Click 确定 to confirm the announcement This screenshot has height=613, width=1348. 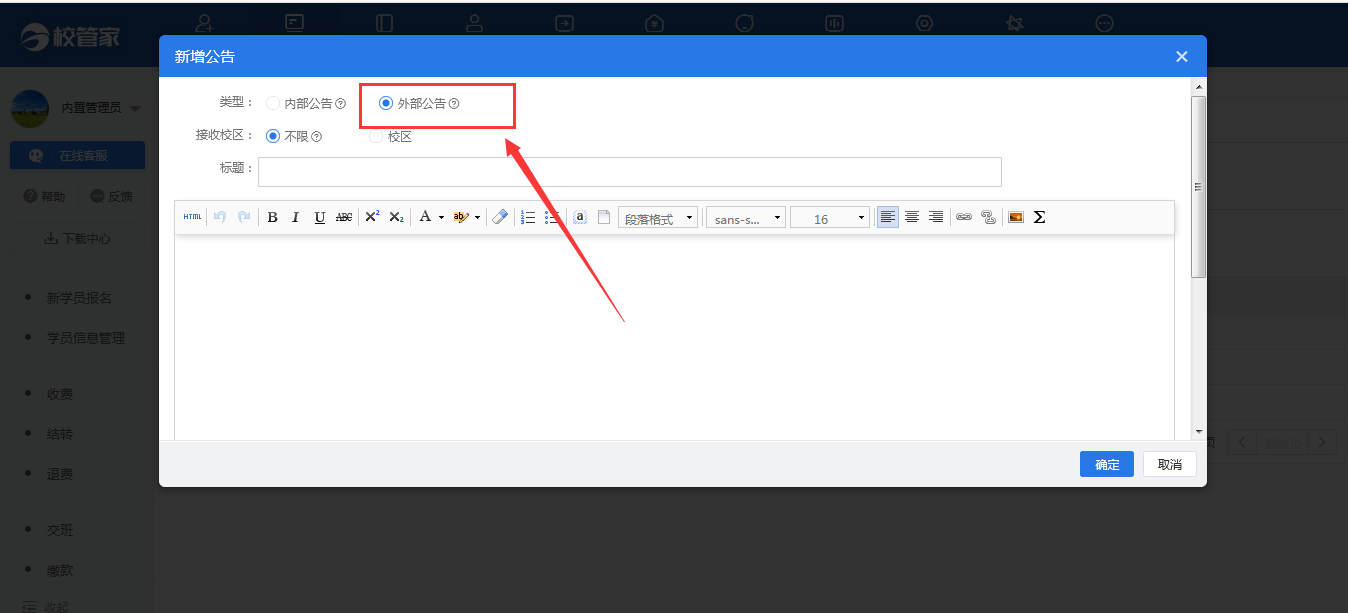pos(1107,464)
